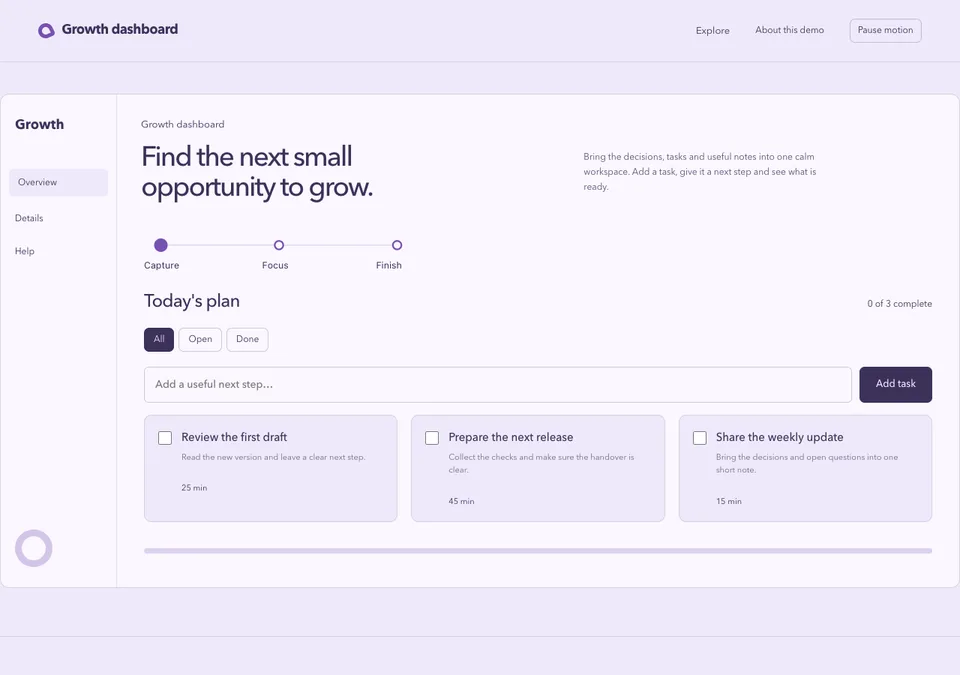Click the circular ring icon in the sidebar
This screenshot has width=960, height=675.
tap(34, 548)
